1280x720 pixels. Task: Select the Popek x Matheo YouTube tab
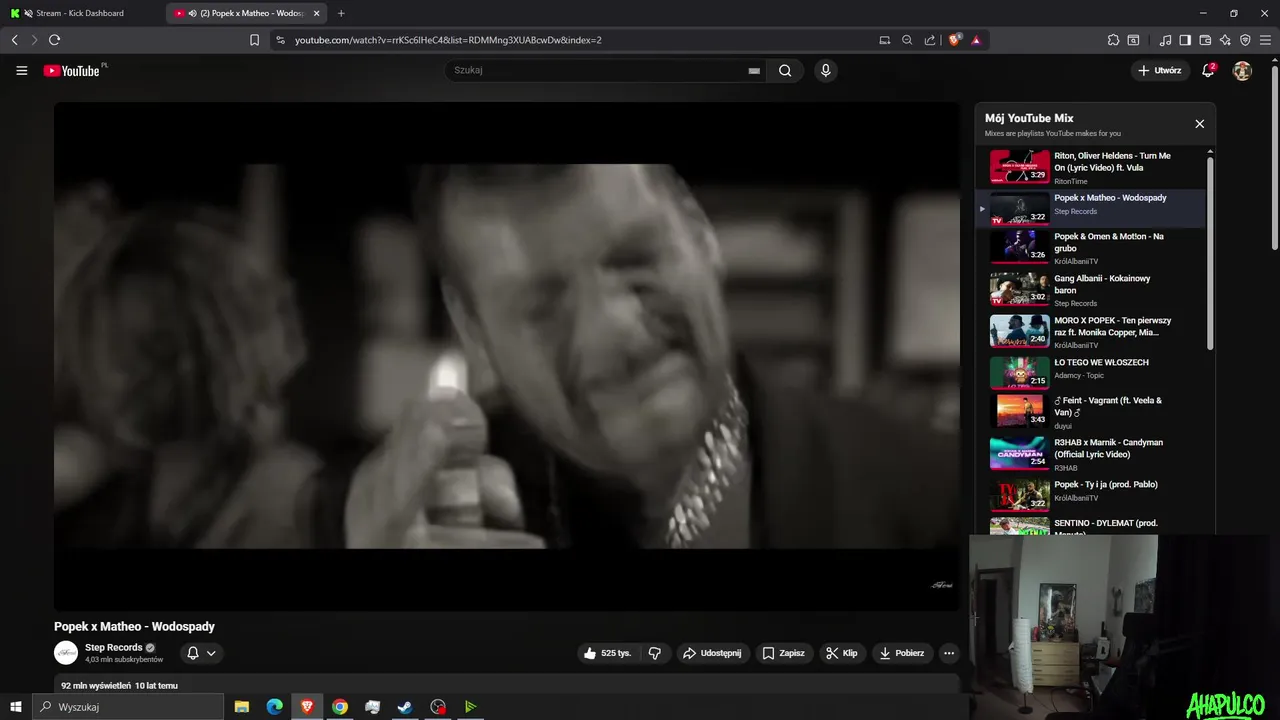click(x=245, y=13)
